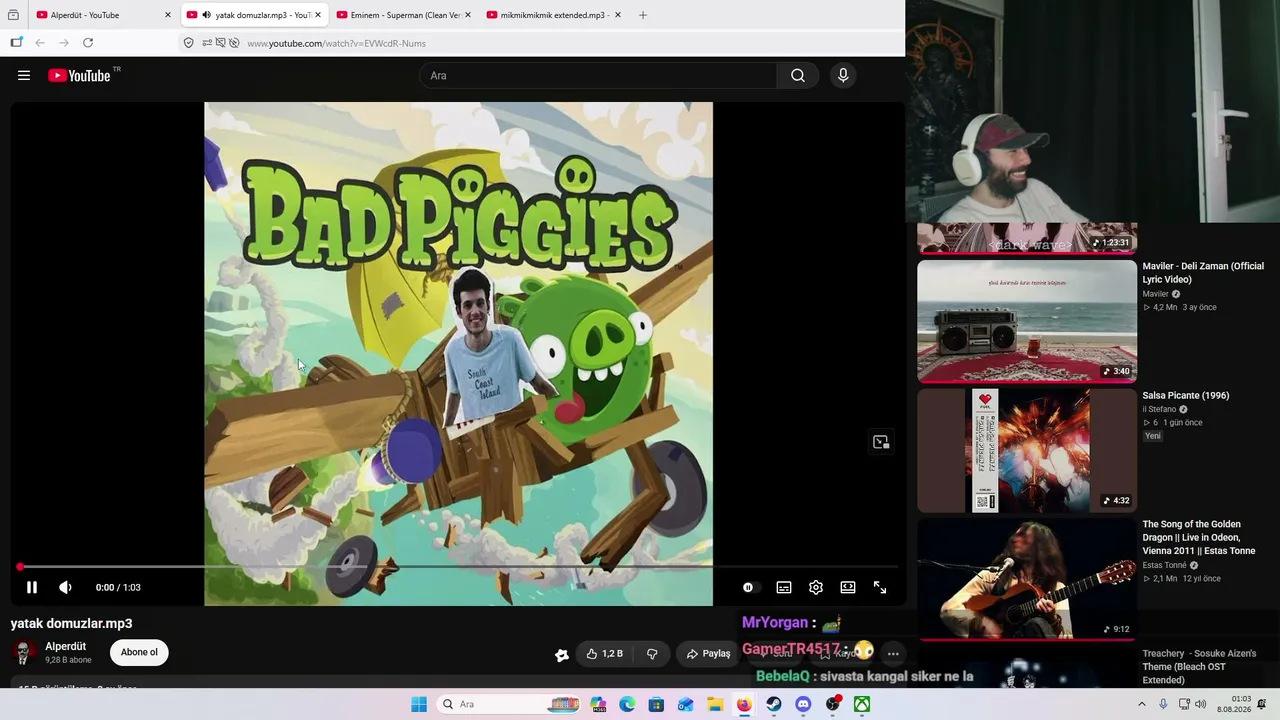The width and height of the screenshot is (1280, 720).
Task: Open the Maviler - Deli Zaman title link
Action: pyautogui.click(x=1203, y=273)
